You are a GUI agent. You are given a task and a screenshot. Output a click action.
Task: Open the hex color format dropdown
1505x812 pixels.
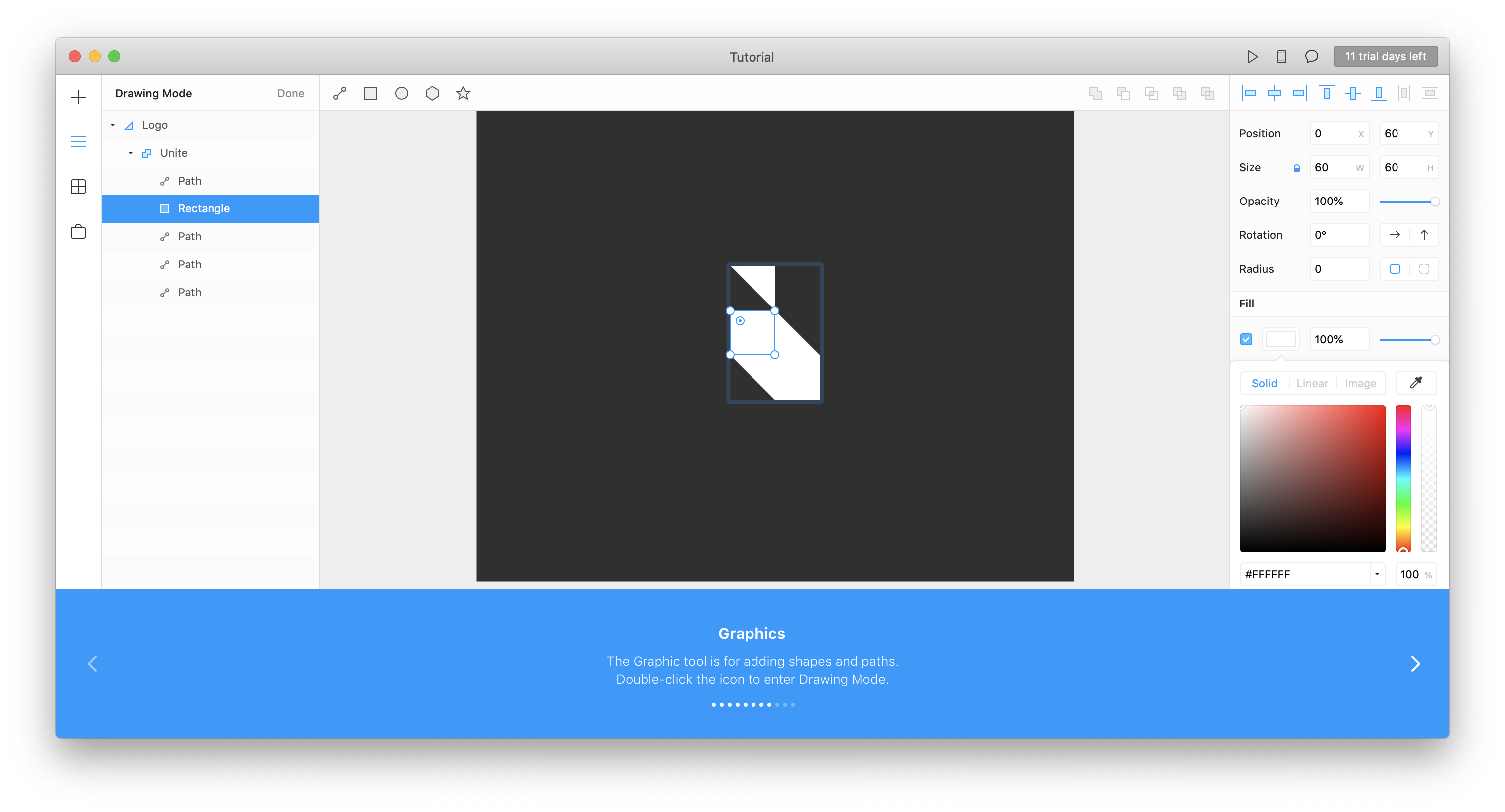pyautogui.click(x=1377, y=574)
